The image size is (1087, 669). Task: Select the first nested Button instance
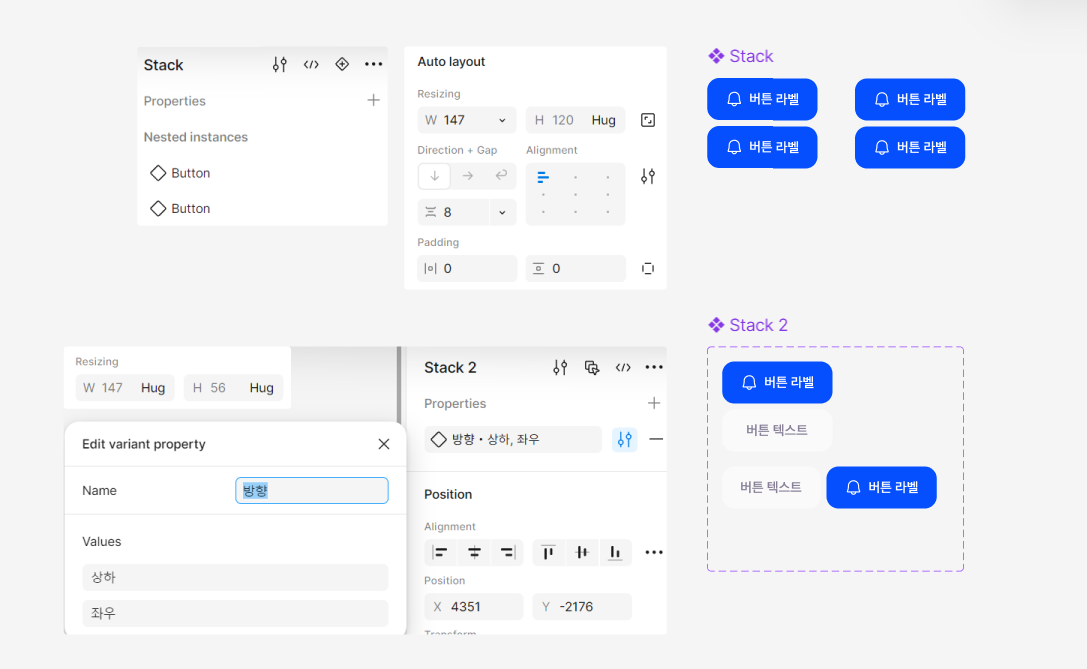point(180,173)
